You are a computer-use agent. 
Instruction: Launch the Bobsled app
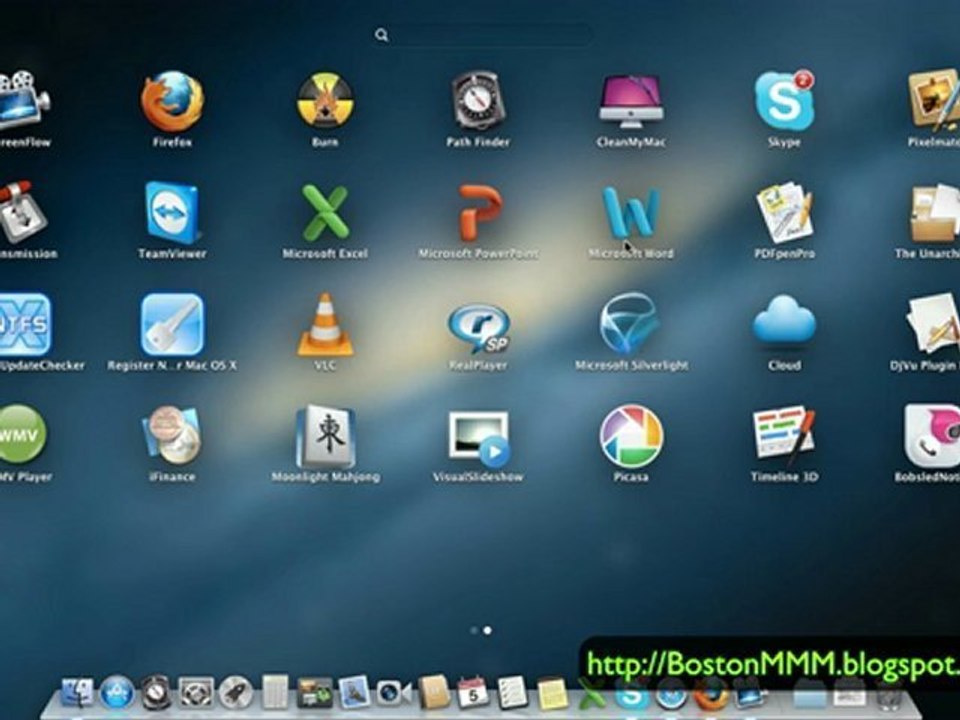(933, 436)
